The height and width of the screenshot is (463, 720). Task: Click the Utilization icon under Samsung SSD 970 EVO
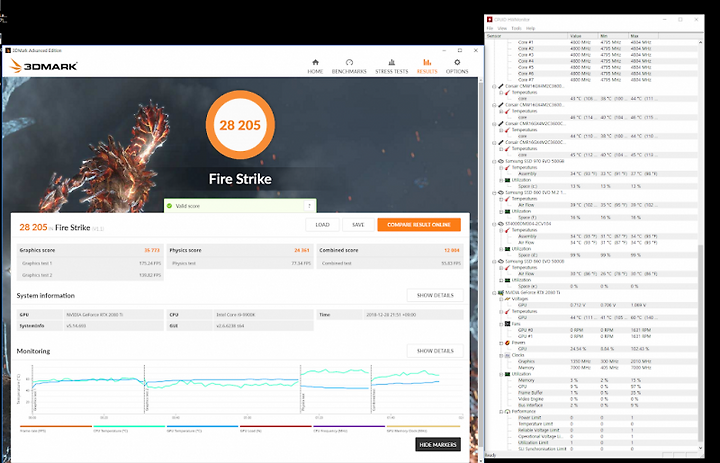(507, 180)
